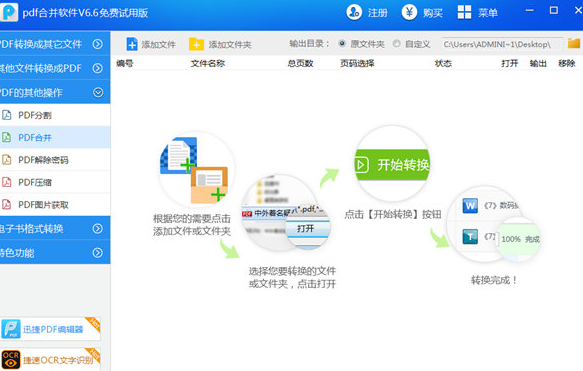Click the 菜单 text label
This screenshot has height=371, width=583.
tap(488, 13)
